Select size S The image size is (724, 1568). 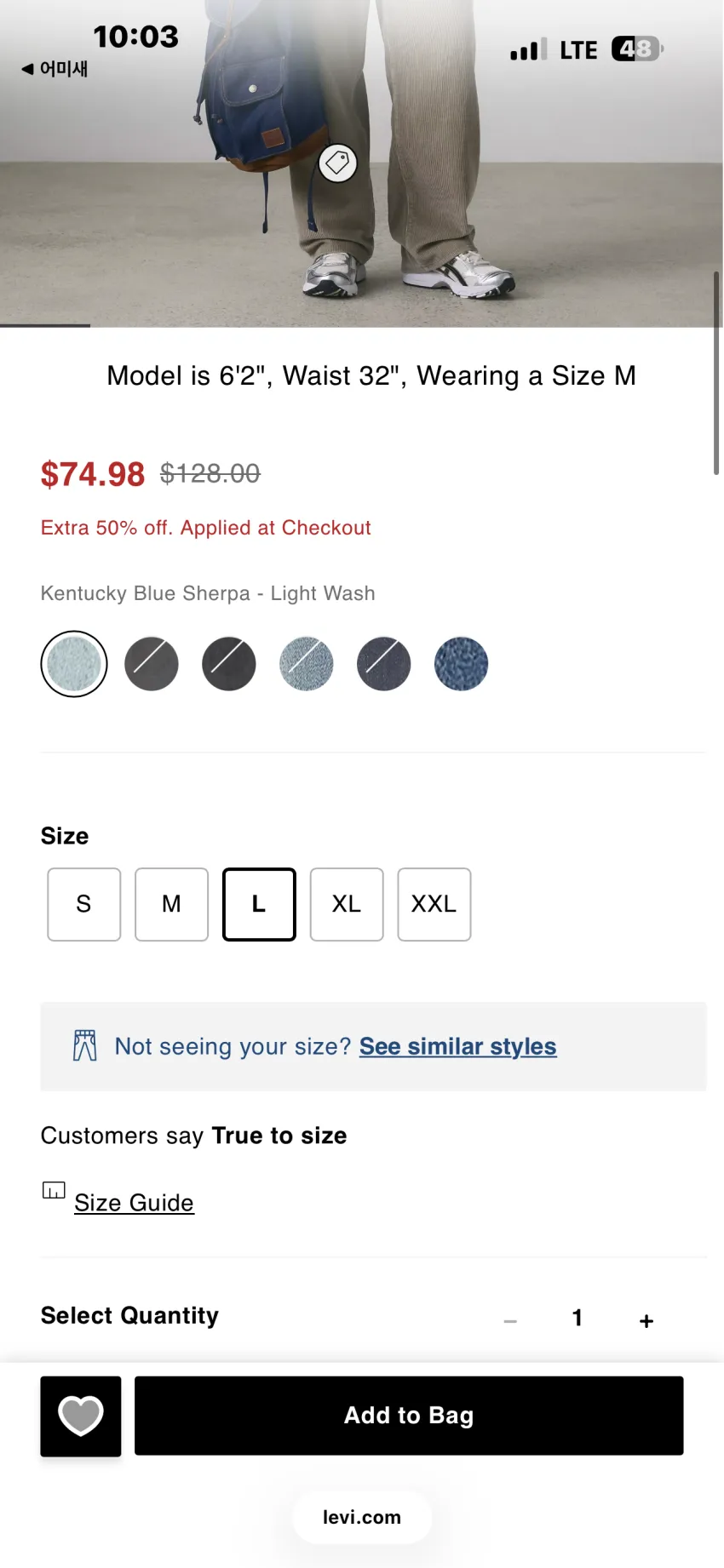84,904
